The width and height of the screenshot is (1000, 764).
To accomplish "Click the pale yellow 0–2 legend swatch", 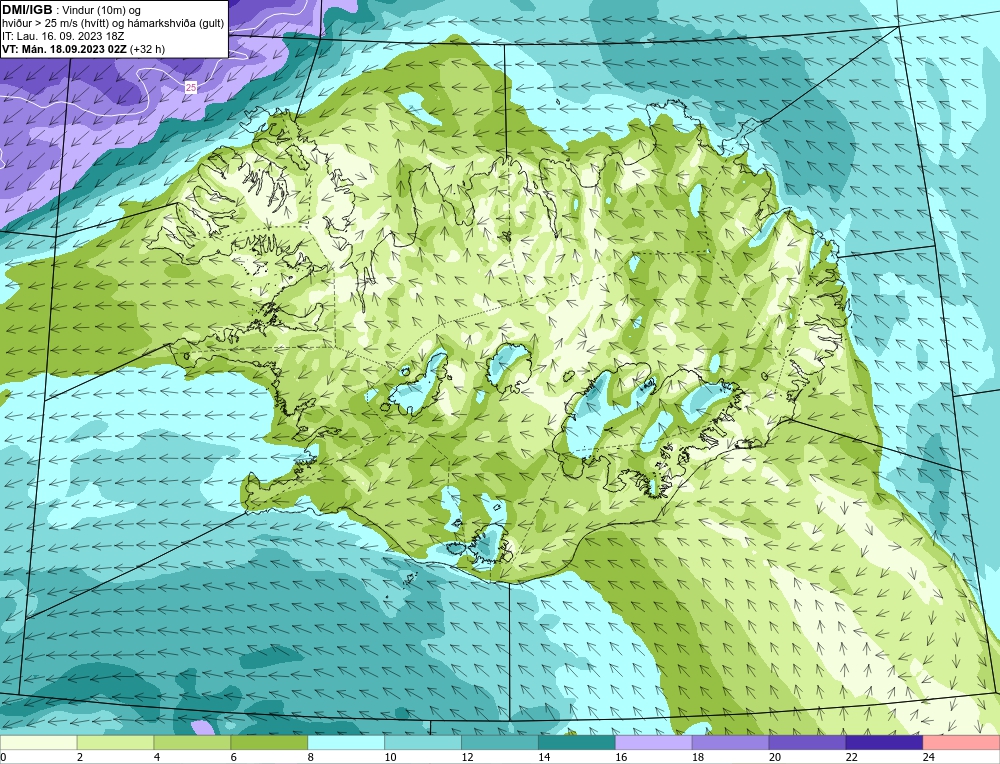I will (x=38, y=743).
